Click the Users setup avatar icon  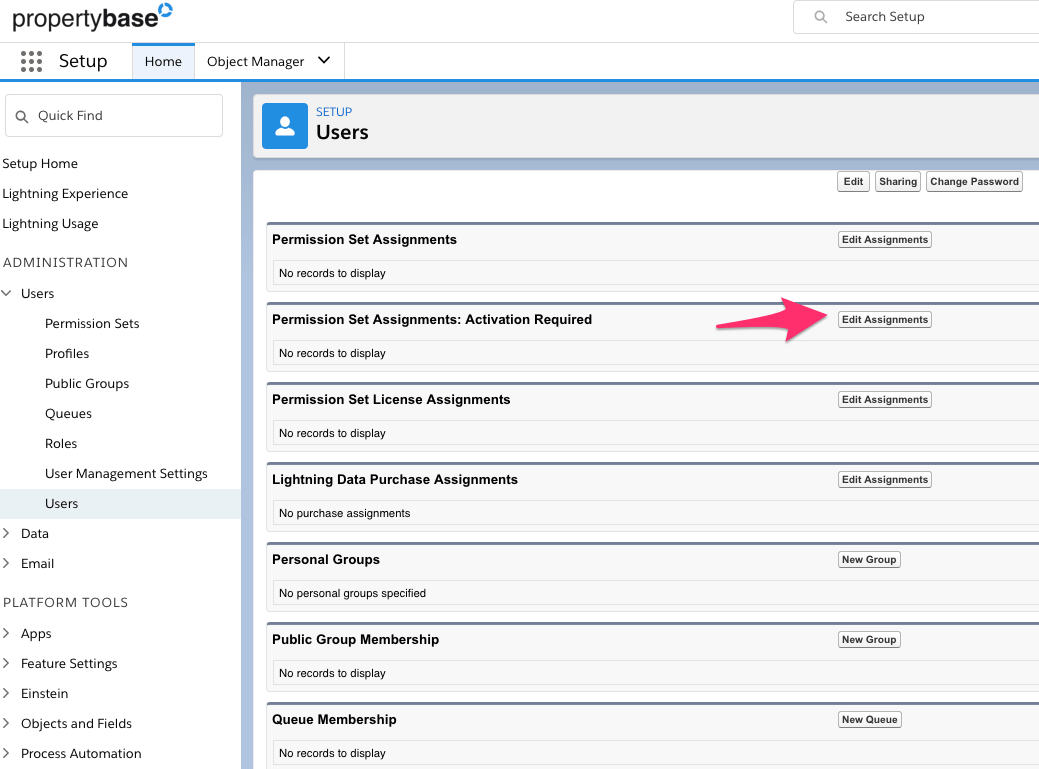[x=284, y=126]
